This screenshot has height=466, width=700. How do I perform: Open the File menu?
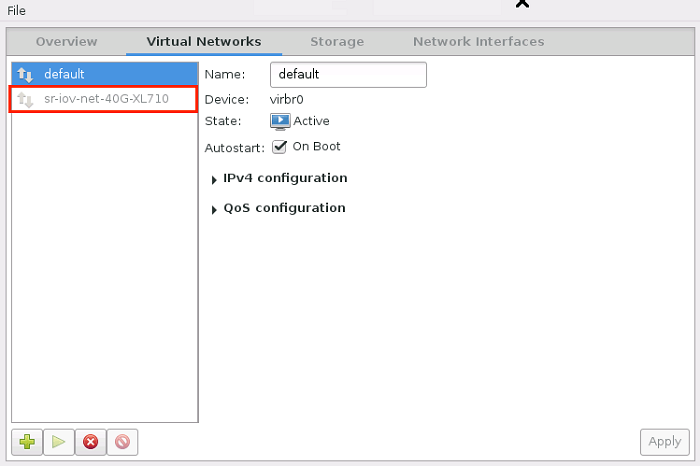pyautogui.click(x=17, y=10)
